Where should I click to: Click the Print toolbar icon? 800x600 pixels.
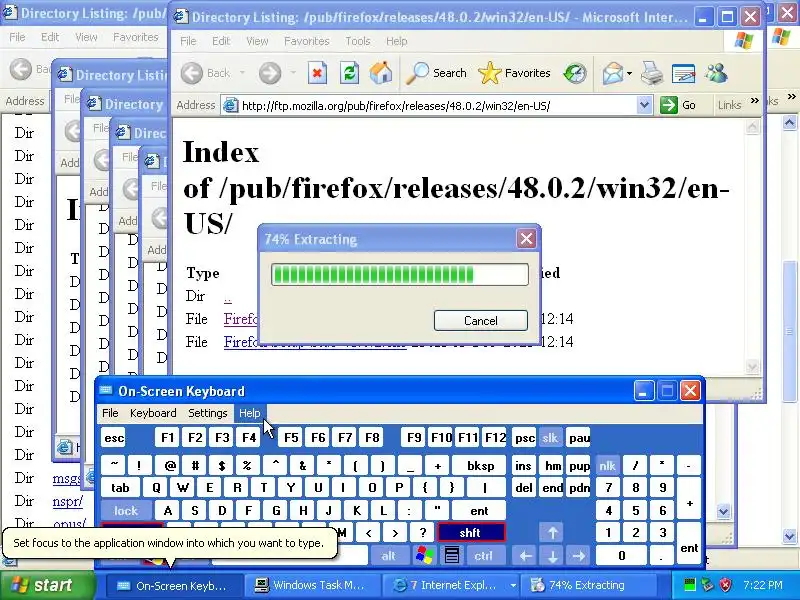point(652,73)
